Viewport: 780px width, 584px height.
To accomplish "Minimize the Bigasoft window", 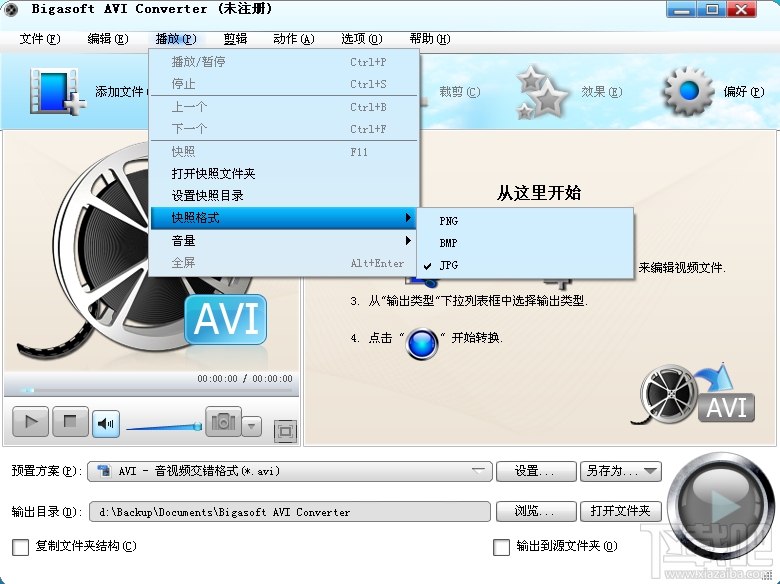I will point(681,9).
